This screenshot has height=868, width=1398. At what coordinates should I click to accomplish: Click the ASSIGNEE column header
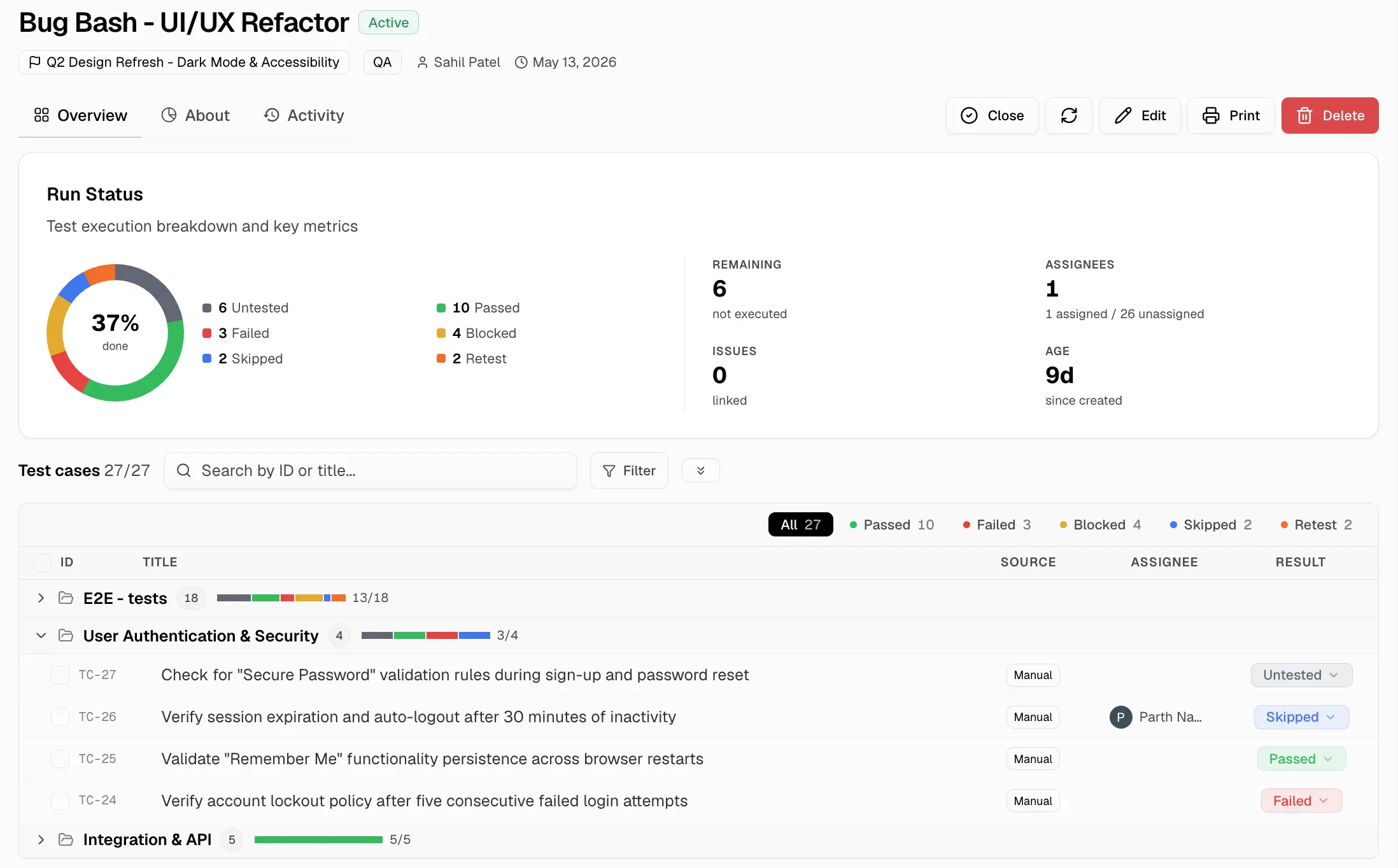tap(1164, 562)
